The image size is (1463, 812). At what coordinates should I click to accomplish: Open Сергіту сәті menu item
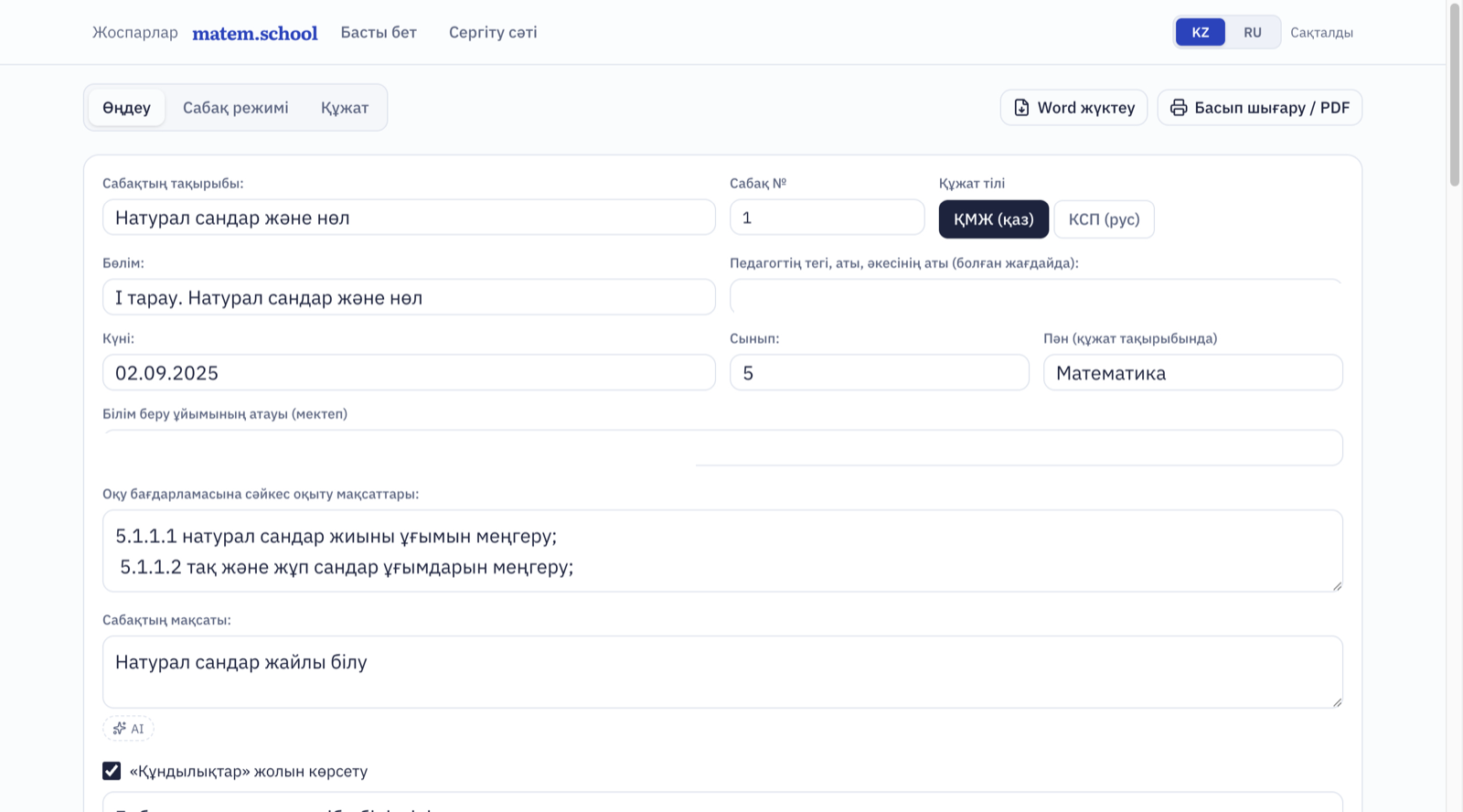(x=493, y=32)
